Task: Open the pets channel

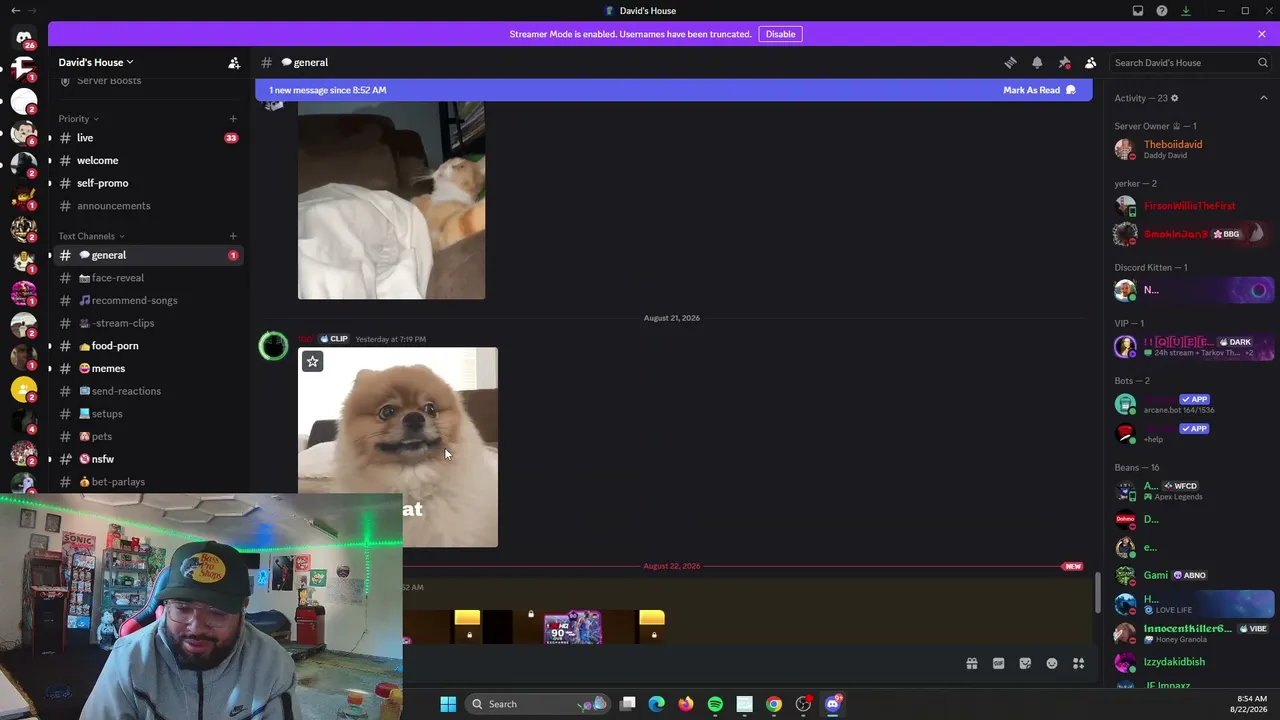Action: click(148, 436)
